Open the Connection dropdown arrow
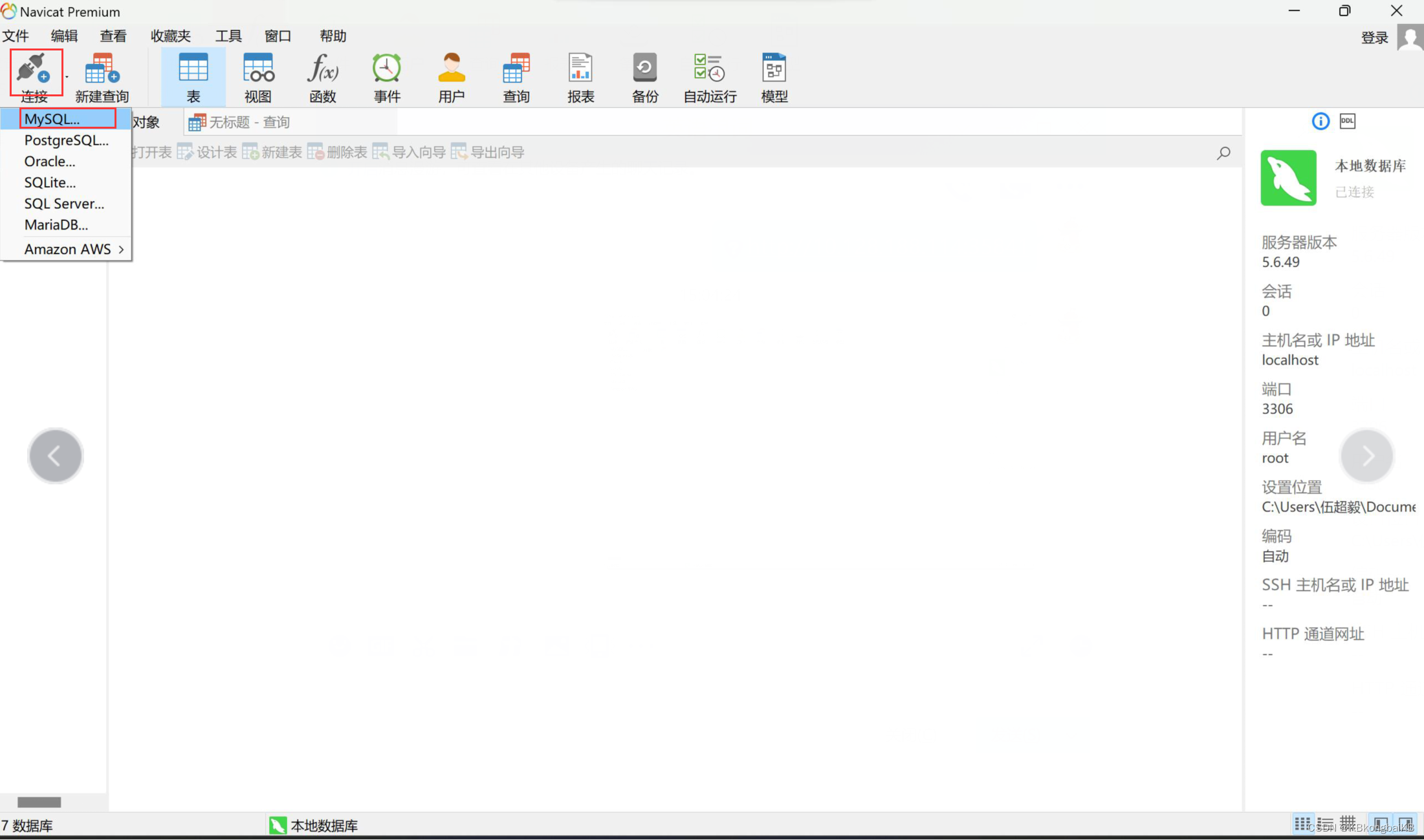The image size is (1424, 840). point(67,78)
